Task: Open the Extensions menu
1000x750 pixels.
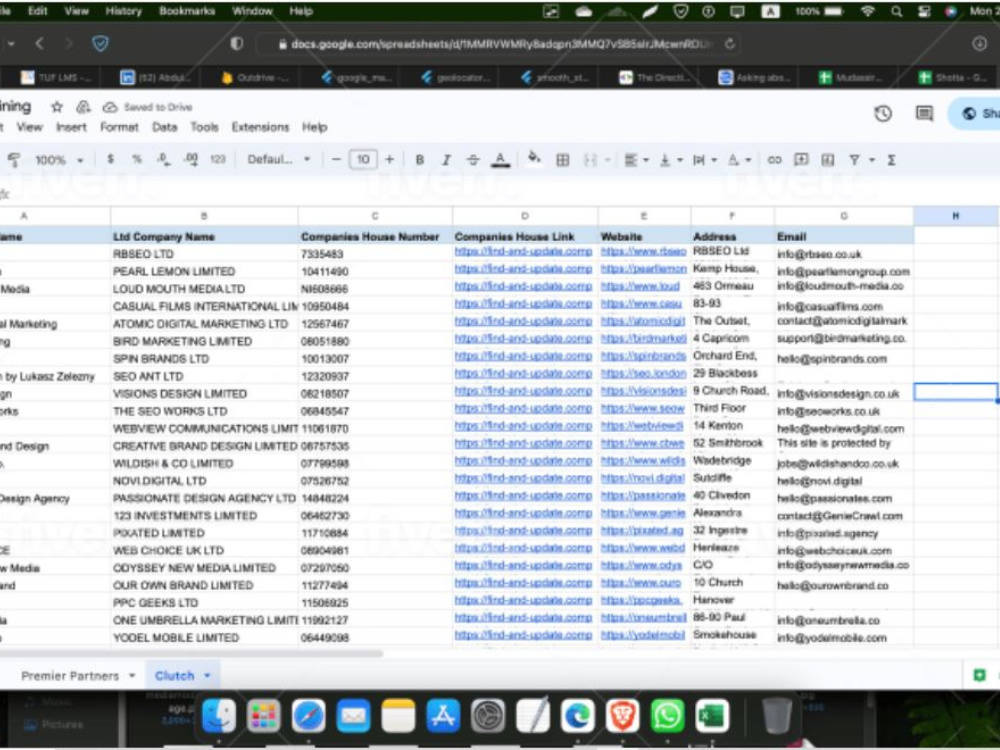Action: [x=260, y=127]
